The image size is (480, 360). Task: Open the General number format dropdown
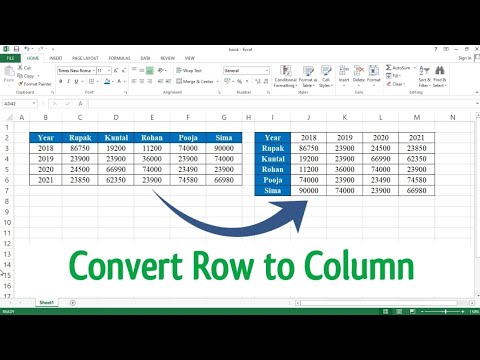(x=267, y=71)
